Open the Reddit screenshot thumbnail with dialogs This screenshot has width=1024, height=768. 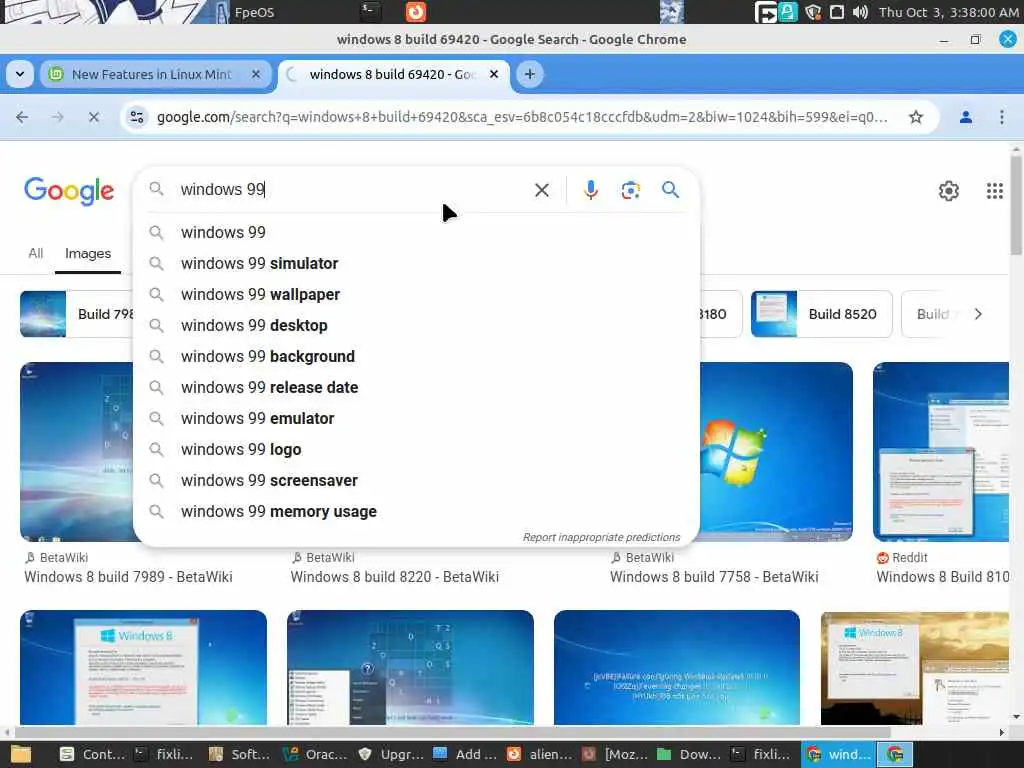(x=940, y=451)
